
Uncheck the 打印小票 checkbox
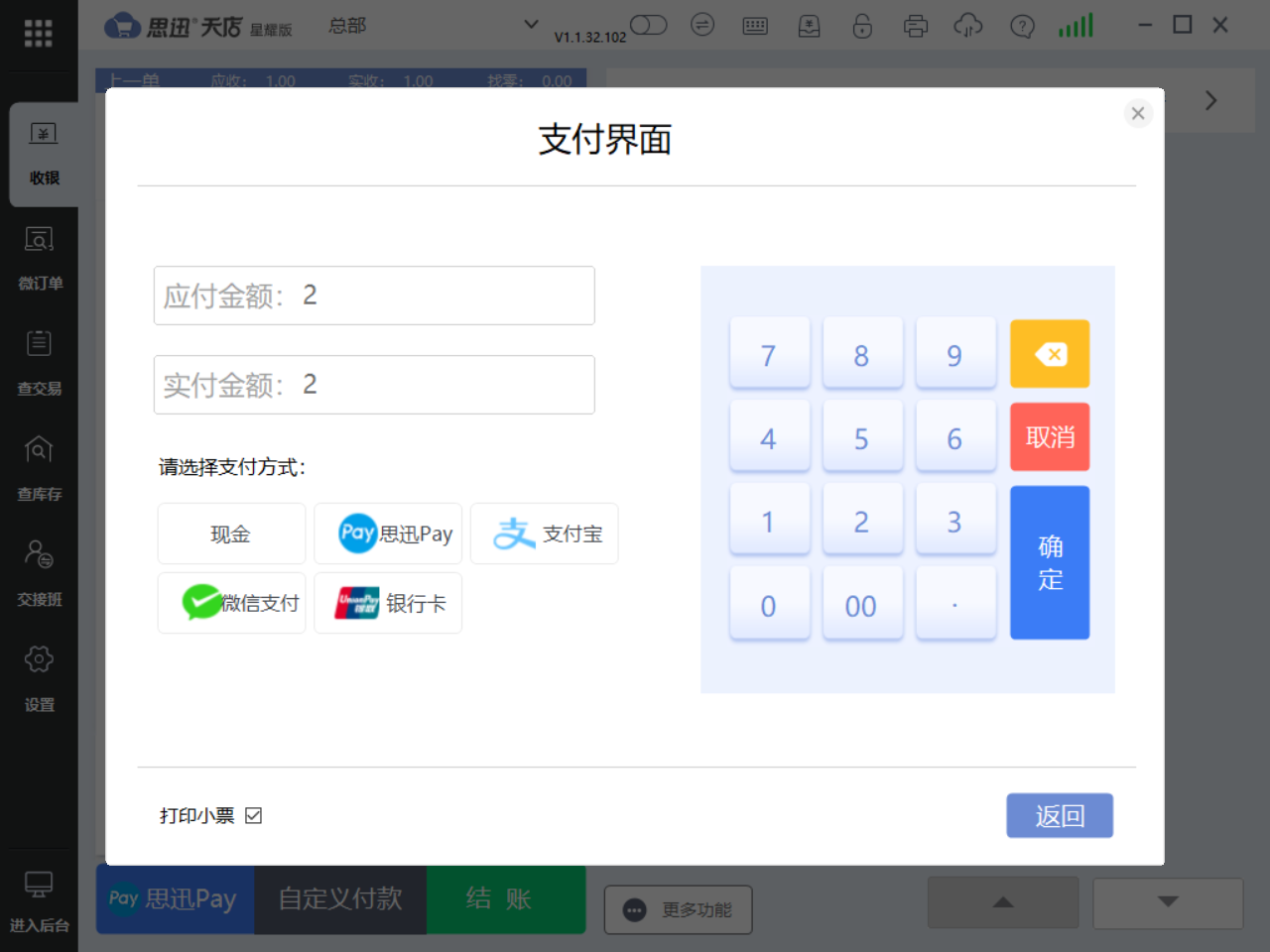(255, 815)
